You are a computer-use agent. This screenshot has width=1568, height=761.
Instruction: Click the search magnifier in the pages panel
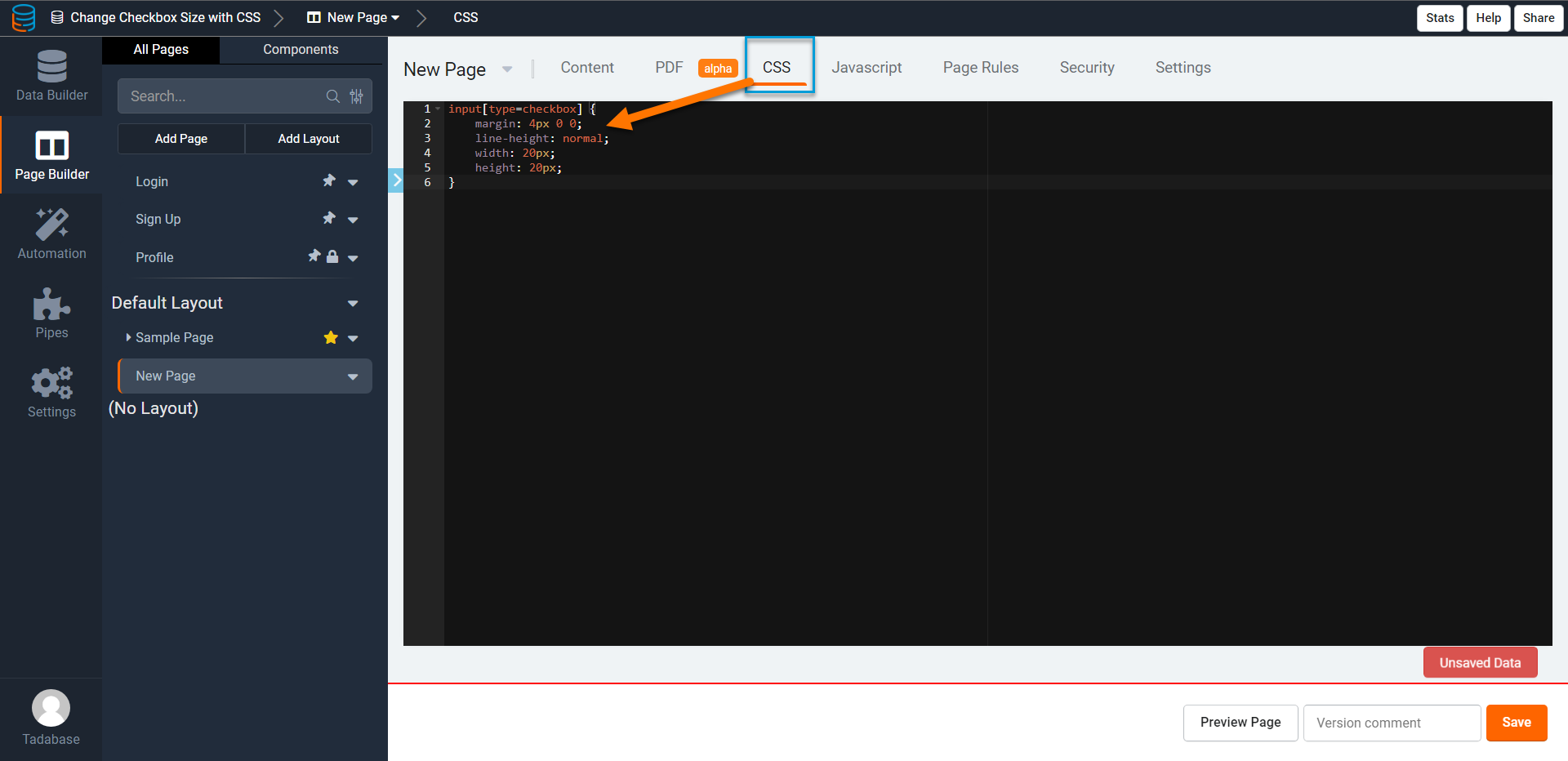click(x=333, y=96)
